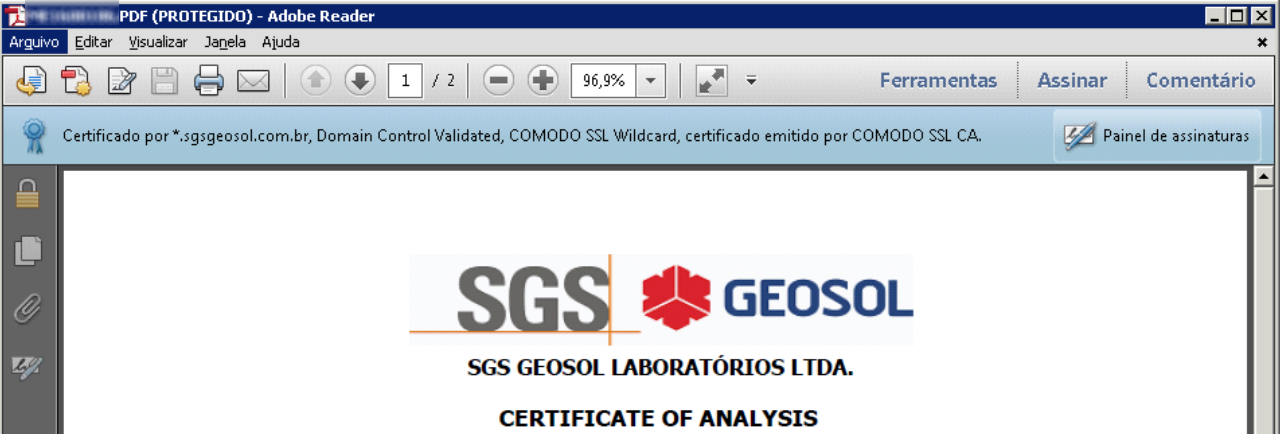Open the attachments paperclip sidebar panel
The image size is (1280, 434).
27,309
